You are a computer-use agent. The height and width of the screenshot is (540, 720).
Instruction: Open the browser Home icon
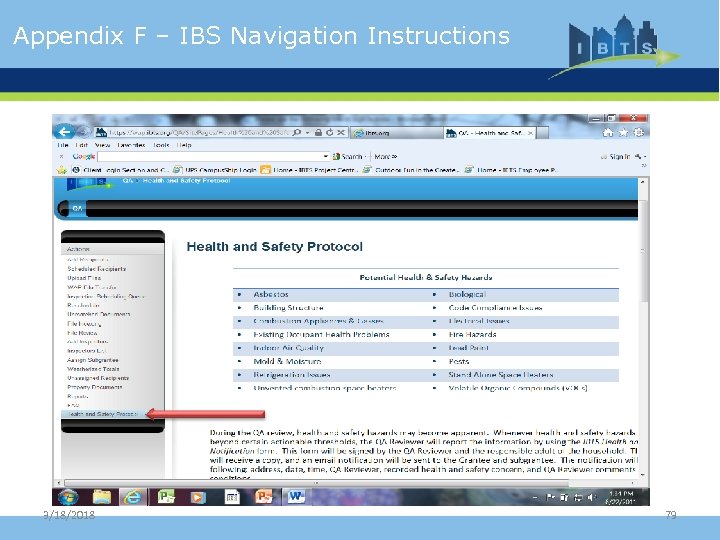coord(608,132)
